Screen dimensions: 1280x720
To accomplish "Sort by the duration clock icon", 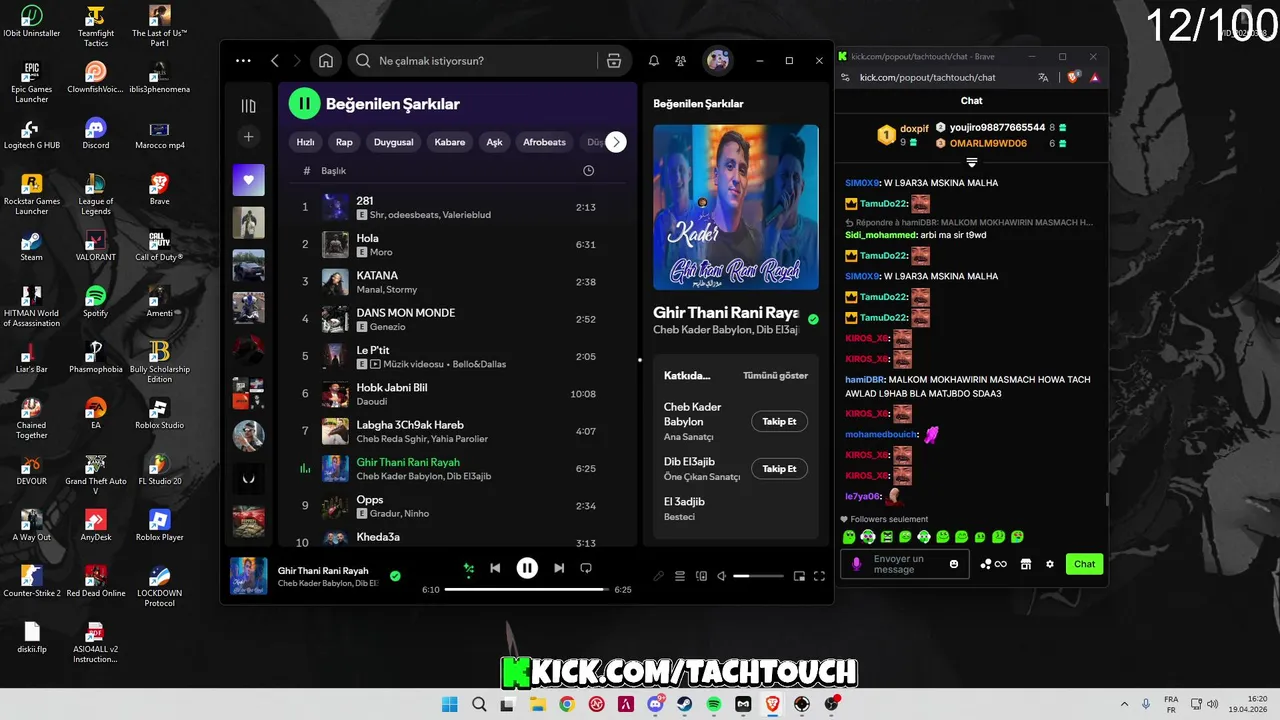I will (588, 171).
